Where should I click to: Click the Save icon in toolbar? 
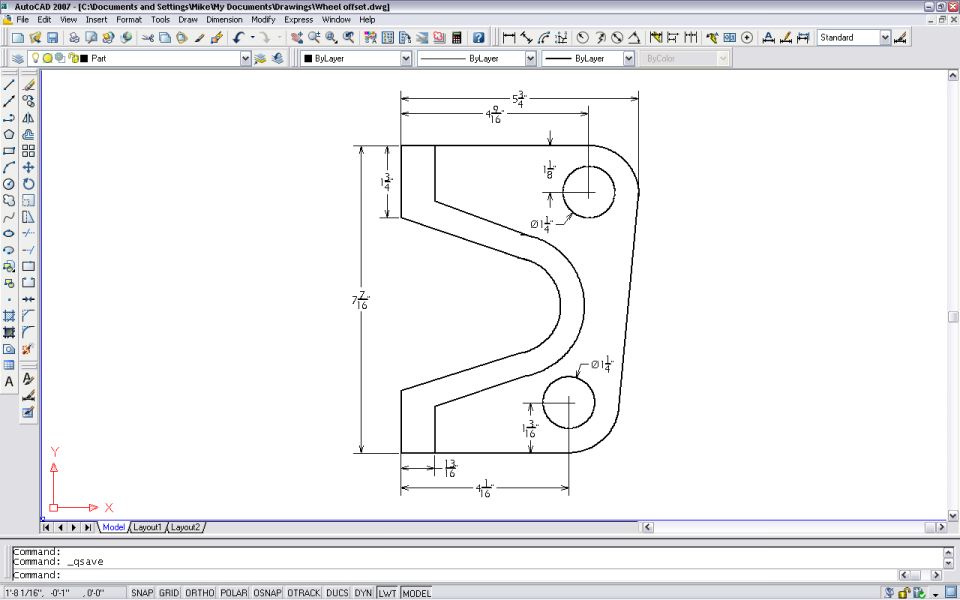click(x=53, y=38)
